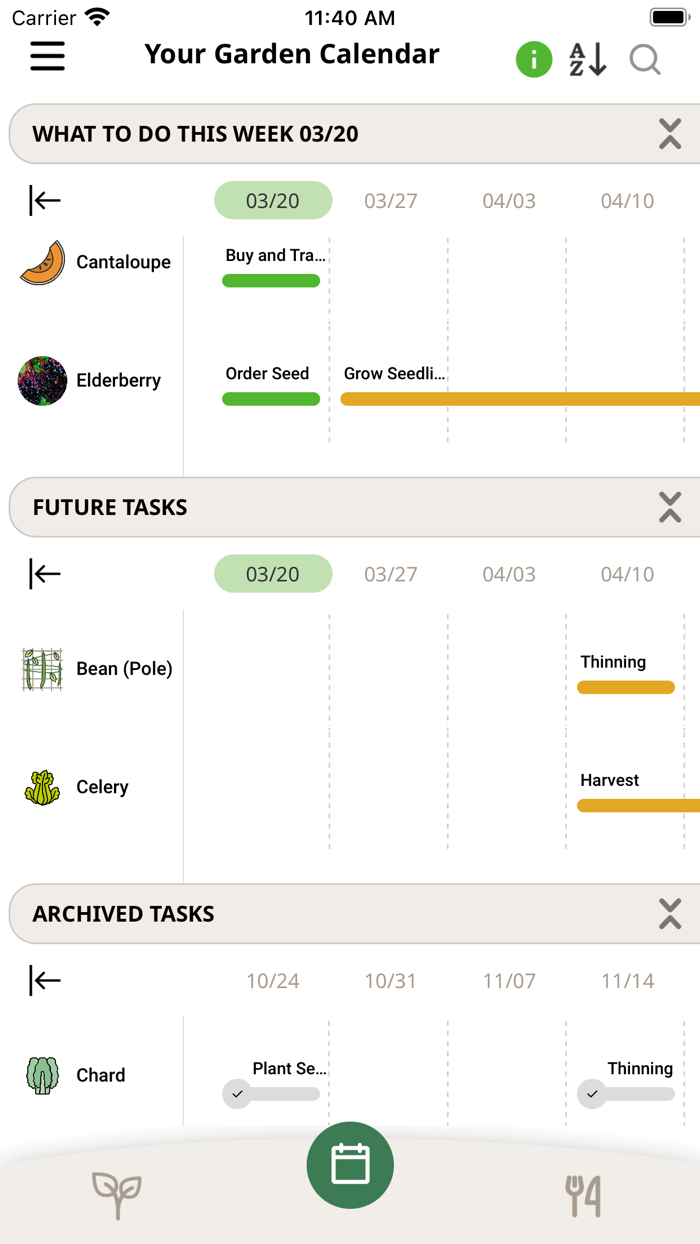Open the A-Z sort options

point(588,60)
